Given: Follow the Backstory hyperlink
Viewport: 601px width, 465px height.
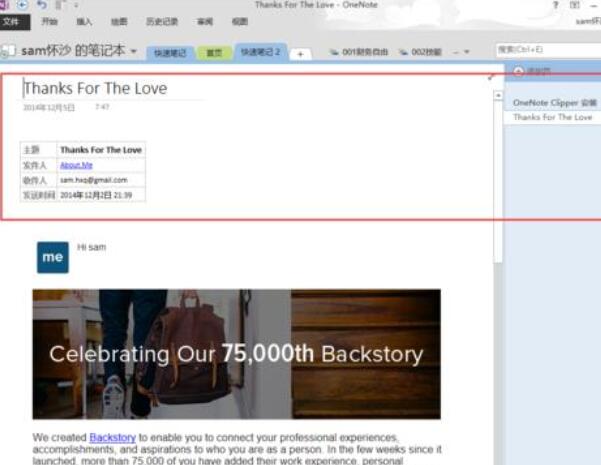Looking at the screenshot, I should pos(111,437).
